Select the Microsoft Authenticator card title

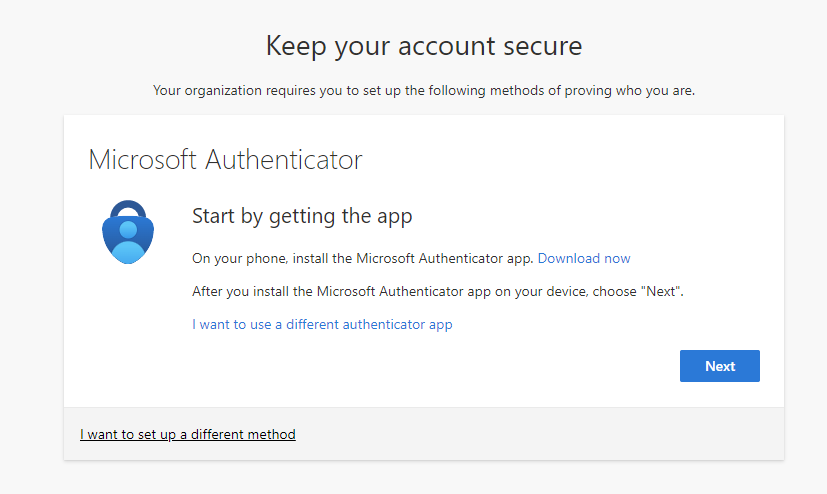click(225, 160)
